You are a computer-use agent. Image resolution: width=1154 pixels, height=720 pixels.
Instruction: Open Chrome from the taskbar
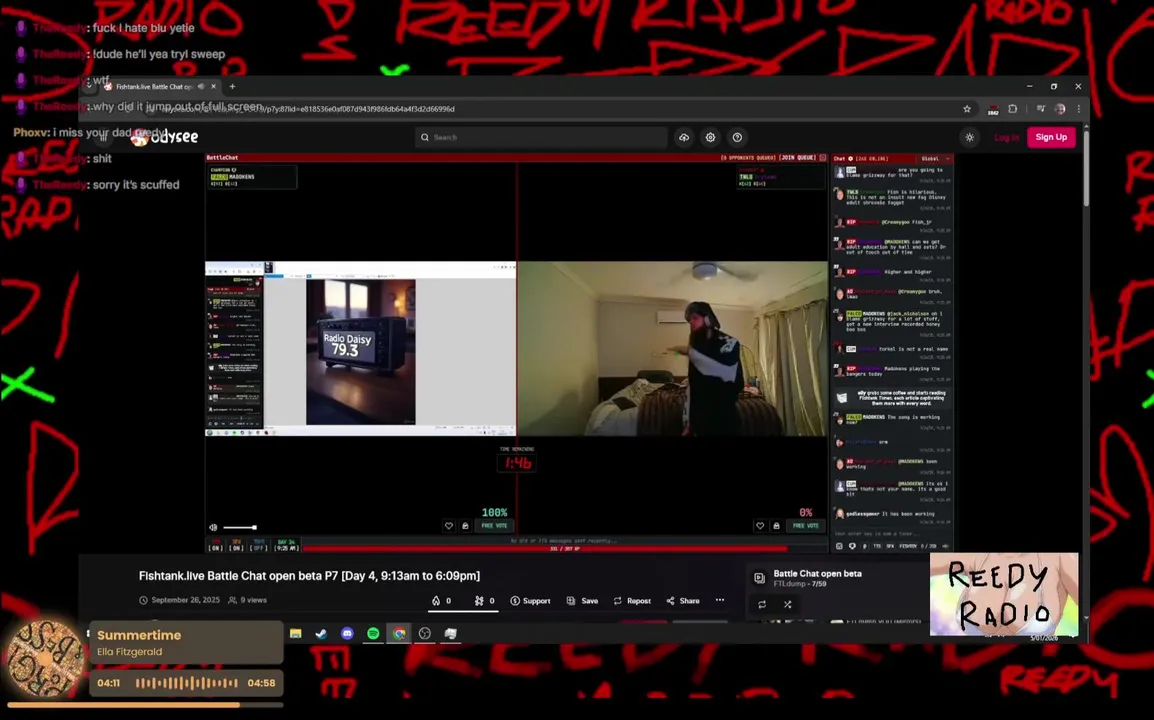tap(399, 633)
